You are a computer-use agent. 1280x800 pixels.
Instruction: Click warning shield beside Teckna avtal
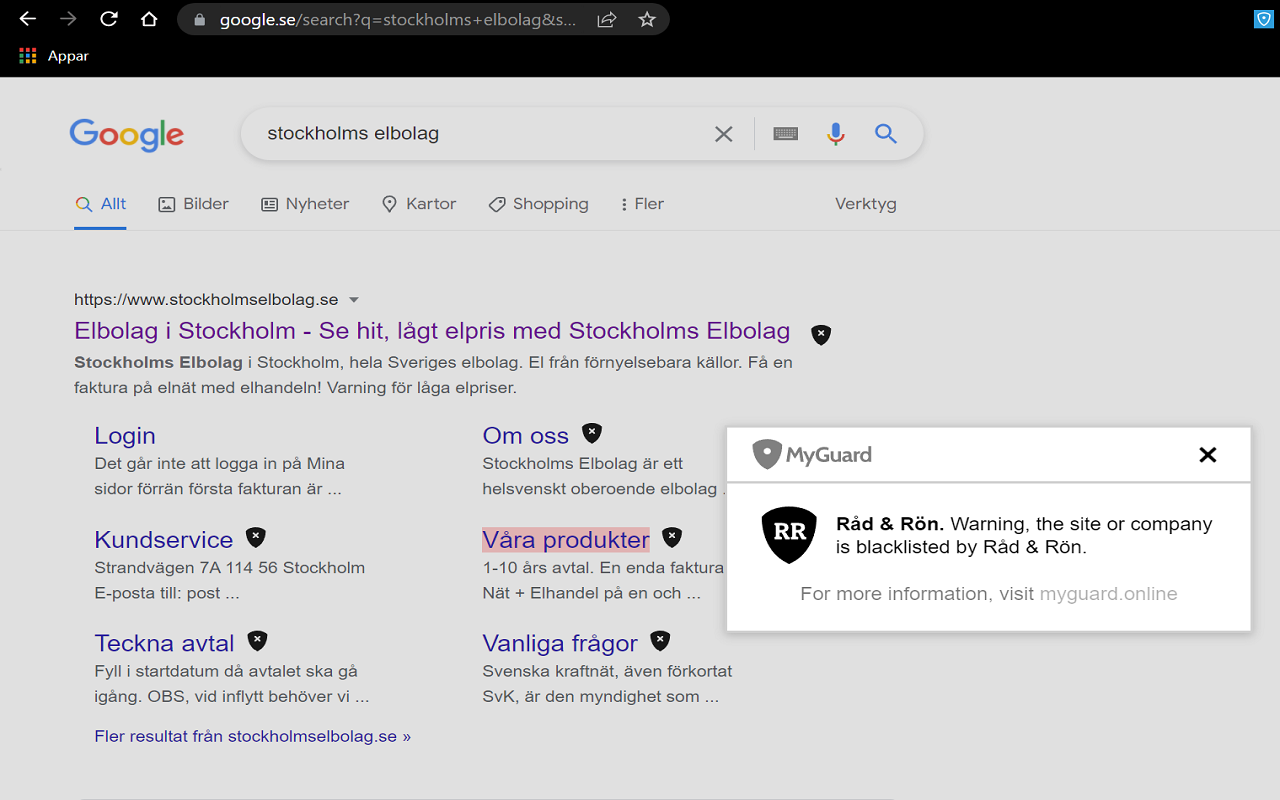257,641
